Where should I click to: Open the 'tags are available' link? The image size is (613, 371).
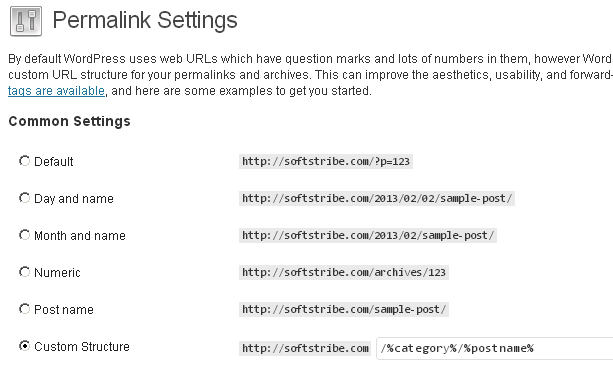[x=56, y=91]
